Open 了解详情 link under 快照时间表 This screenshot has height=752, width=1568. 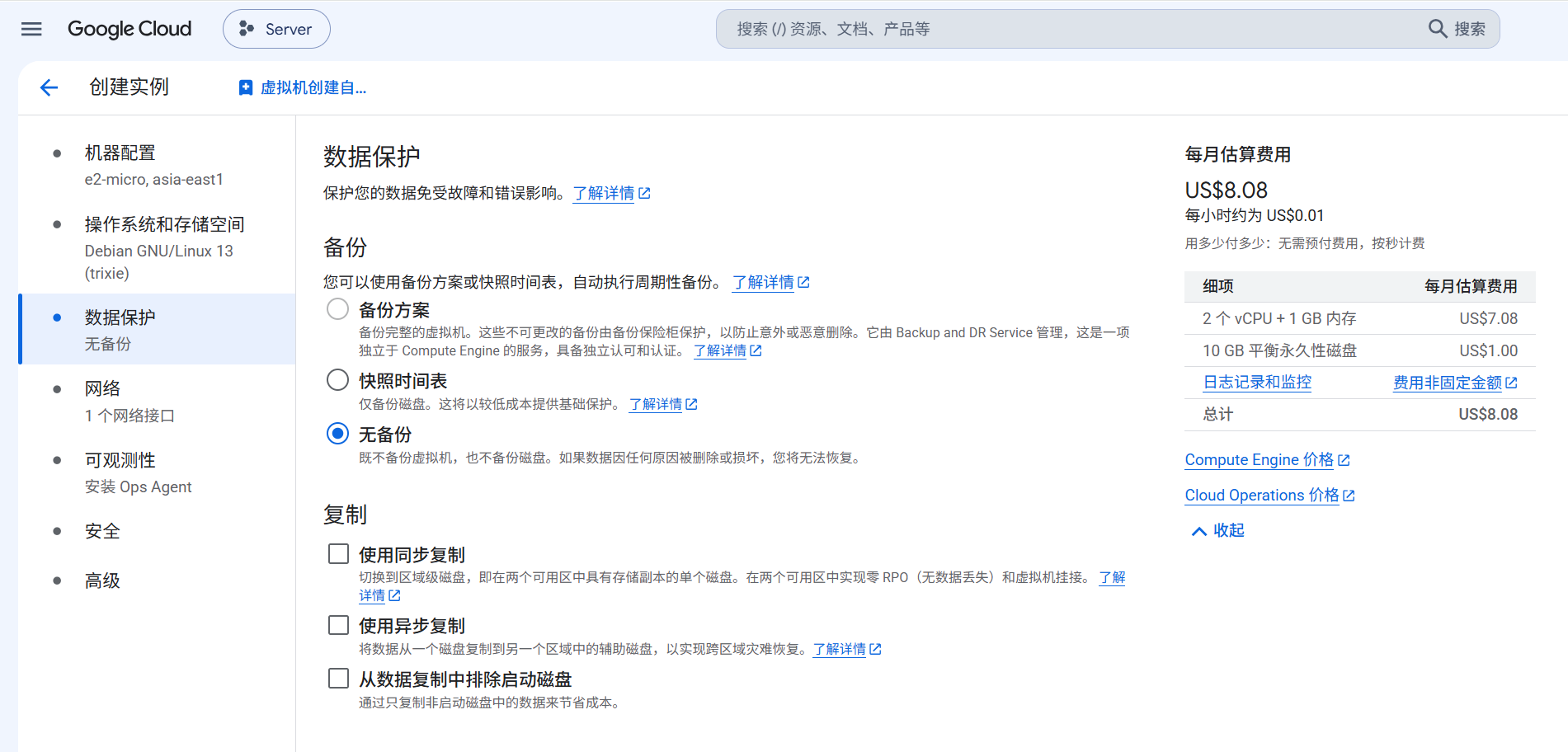[663, 404]
